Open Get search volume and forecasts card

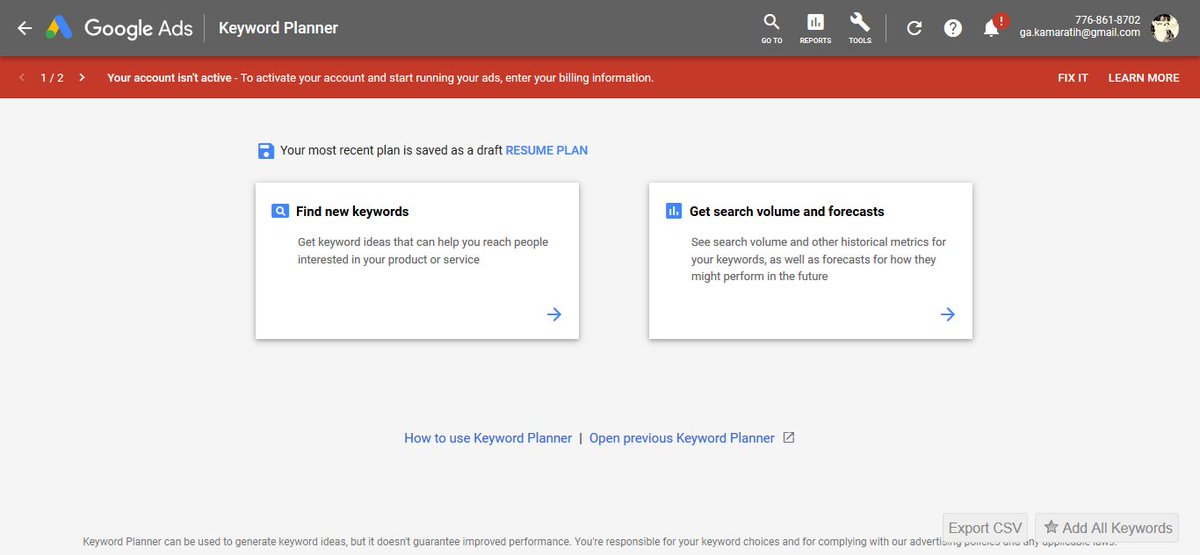click(810, 260)
